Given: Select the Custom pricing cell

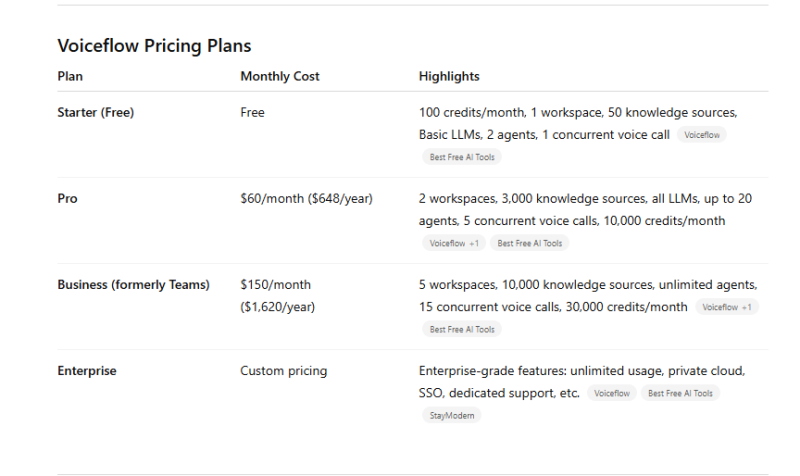Looking at the screenshot, I should tap(283, 371).
